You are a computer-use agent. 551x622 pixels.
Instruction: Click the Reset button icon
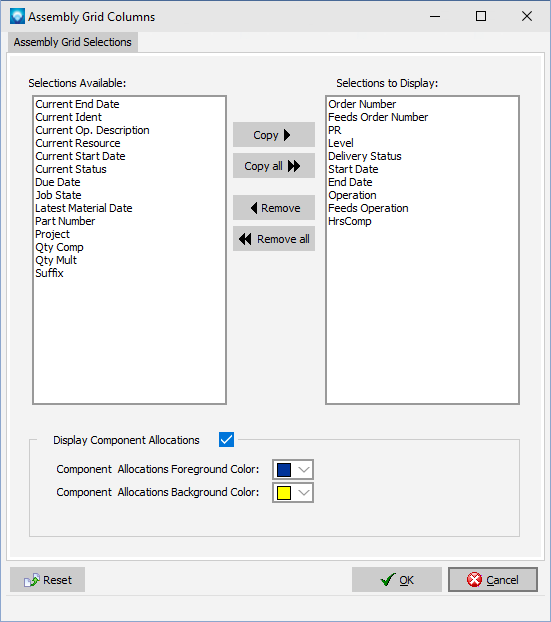(x=32, y=580)
